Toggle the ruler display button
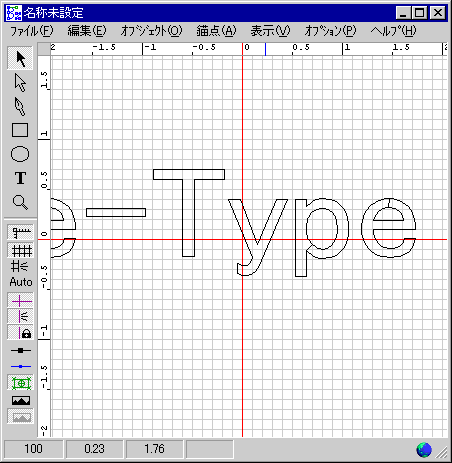 coord(20,232)
